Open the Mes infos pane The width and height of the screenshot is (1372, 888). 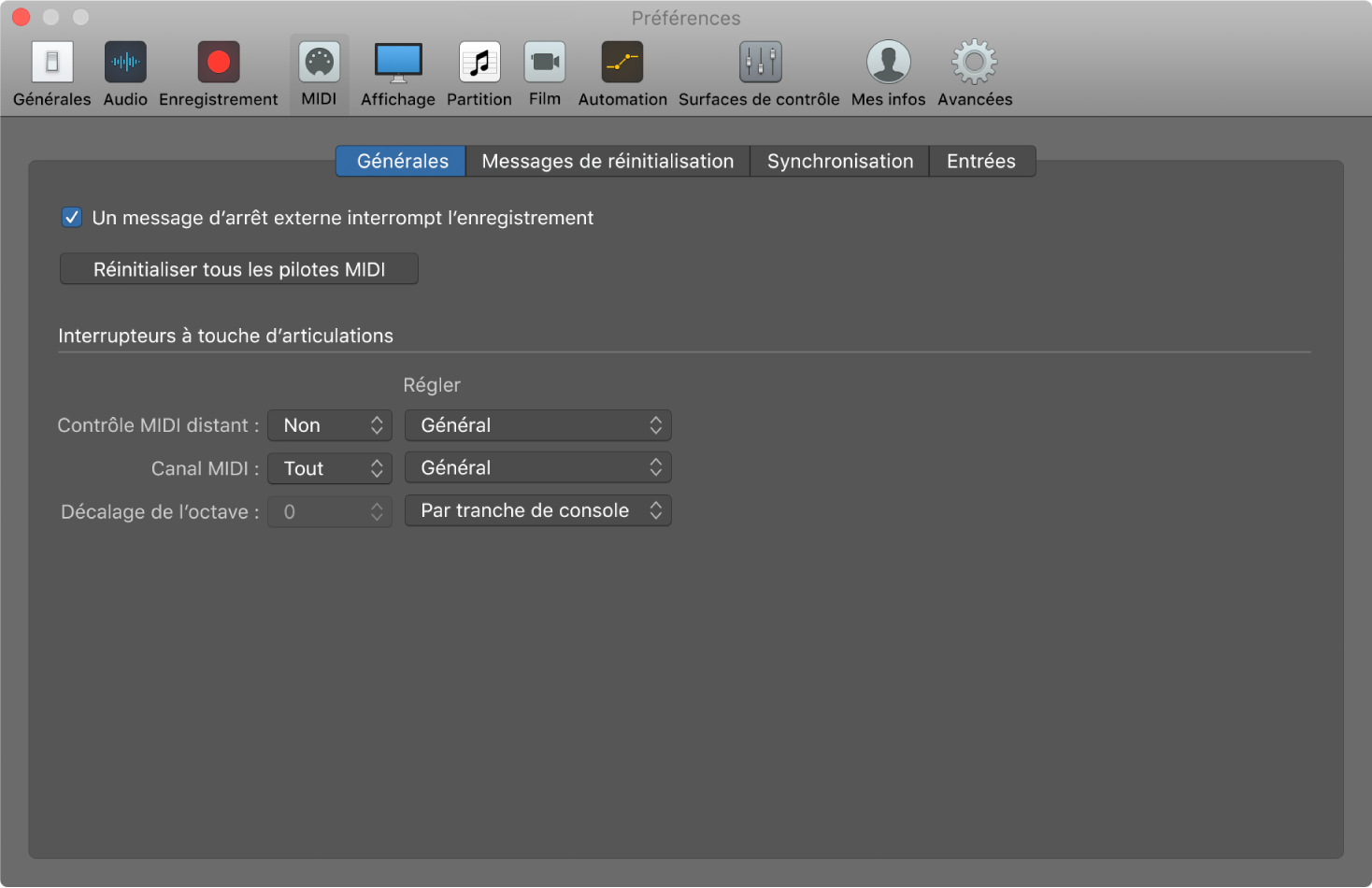pyautogui.click(x=888, y=64)
